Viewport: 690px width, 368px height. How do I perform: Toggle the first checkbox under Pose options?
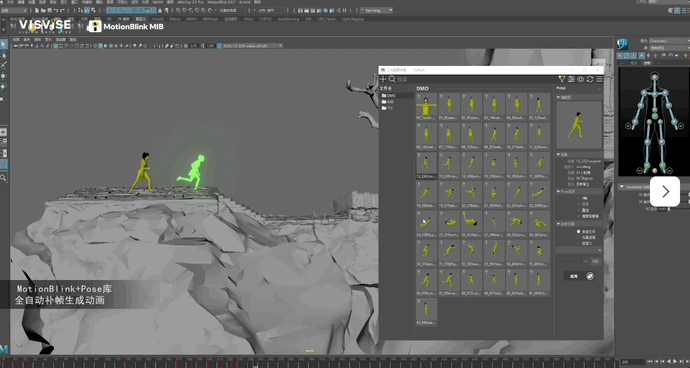pyautogui.click(x=579, y=198)
